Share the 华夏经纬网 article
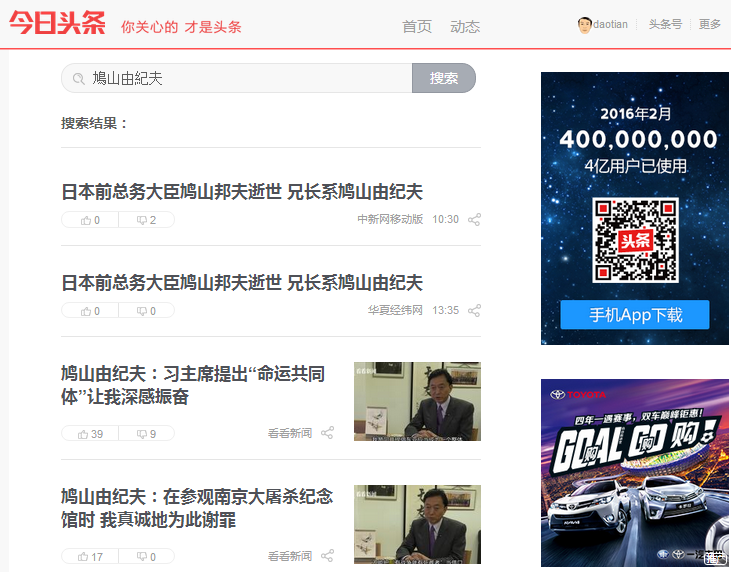The height and width of the screenshot is (572, 731). (474, 310)
